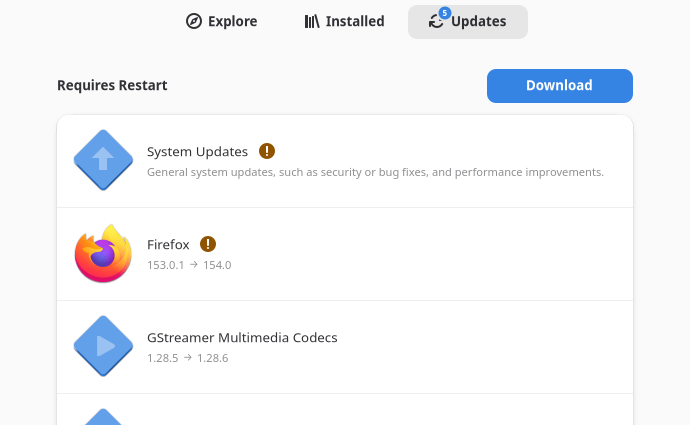Open the Explore tab
Image resolution: width=690 pixels, height=425 pixels.
click(221, 22)
